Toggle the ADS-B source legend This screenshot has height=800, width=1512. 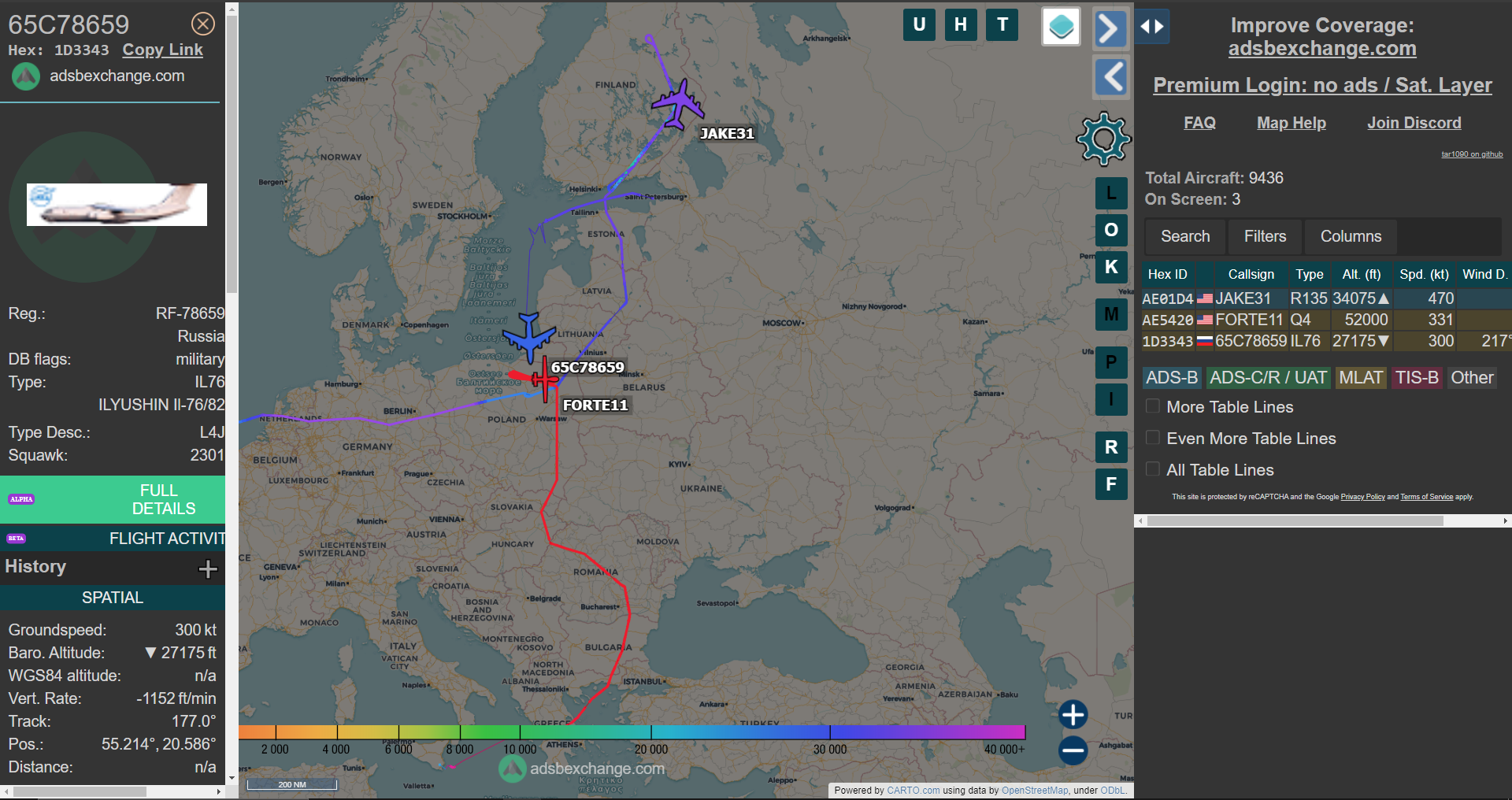pos(1172,378)
